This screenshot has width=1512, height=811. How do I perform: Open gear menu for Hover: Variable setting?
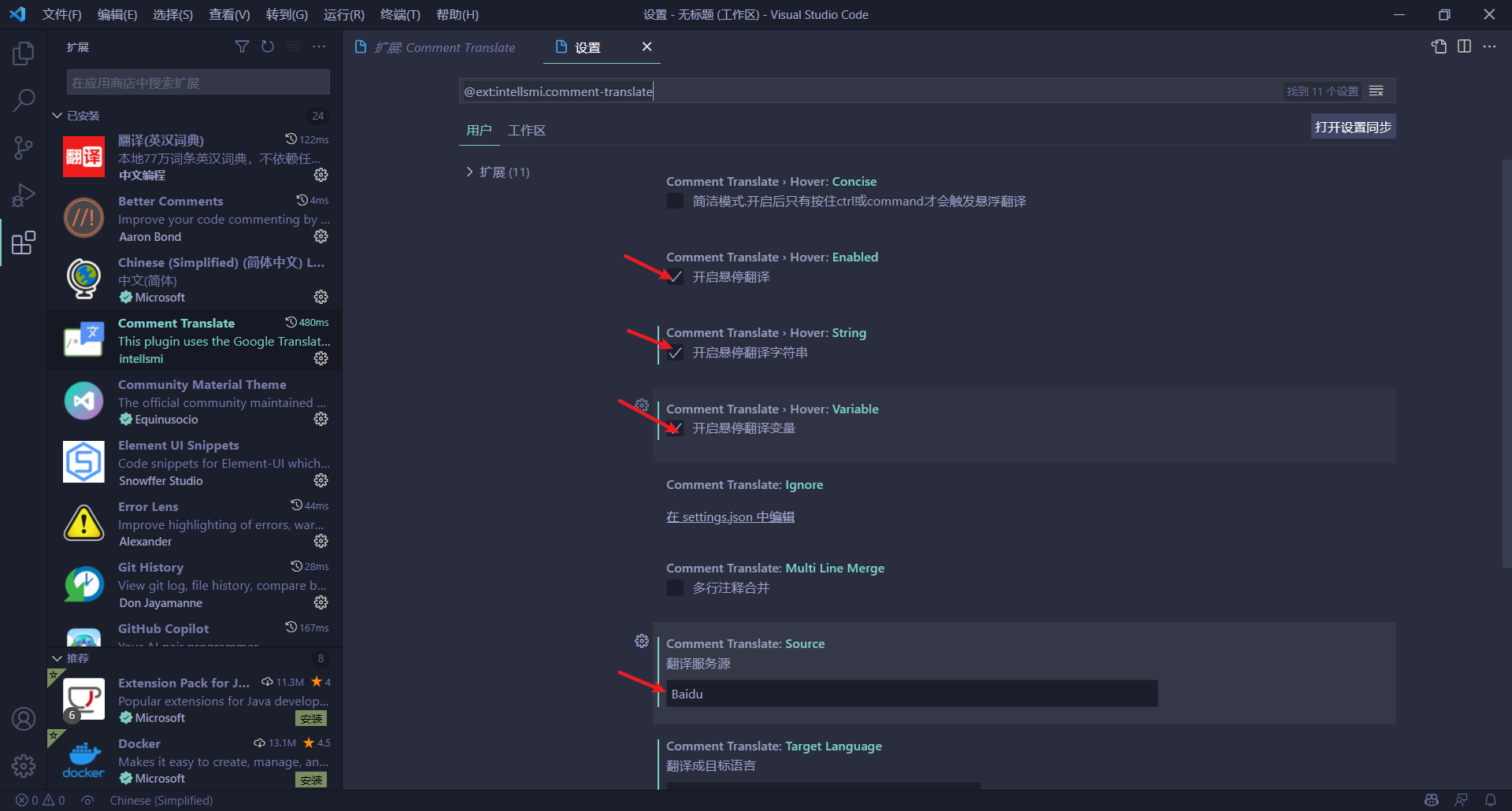tap(642, 405)
